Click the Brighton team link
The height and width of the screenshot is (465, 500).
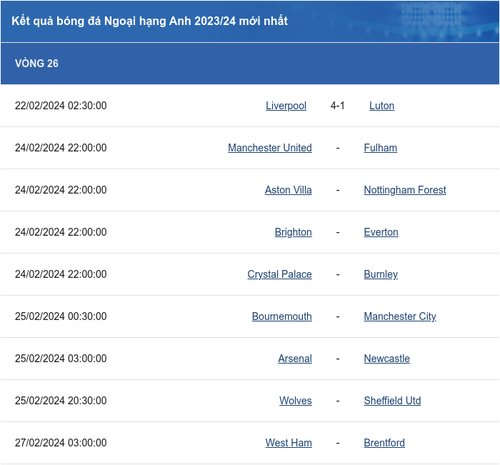click(x=293, y=232)
